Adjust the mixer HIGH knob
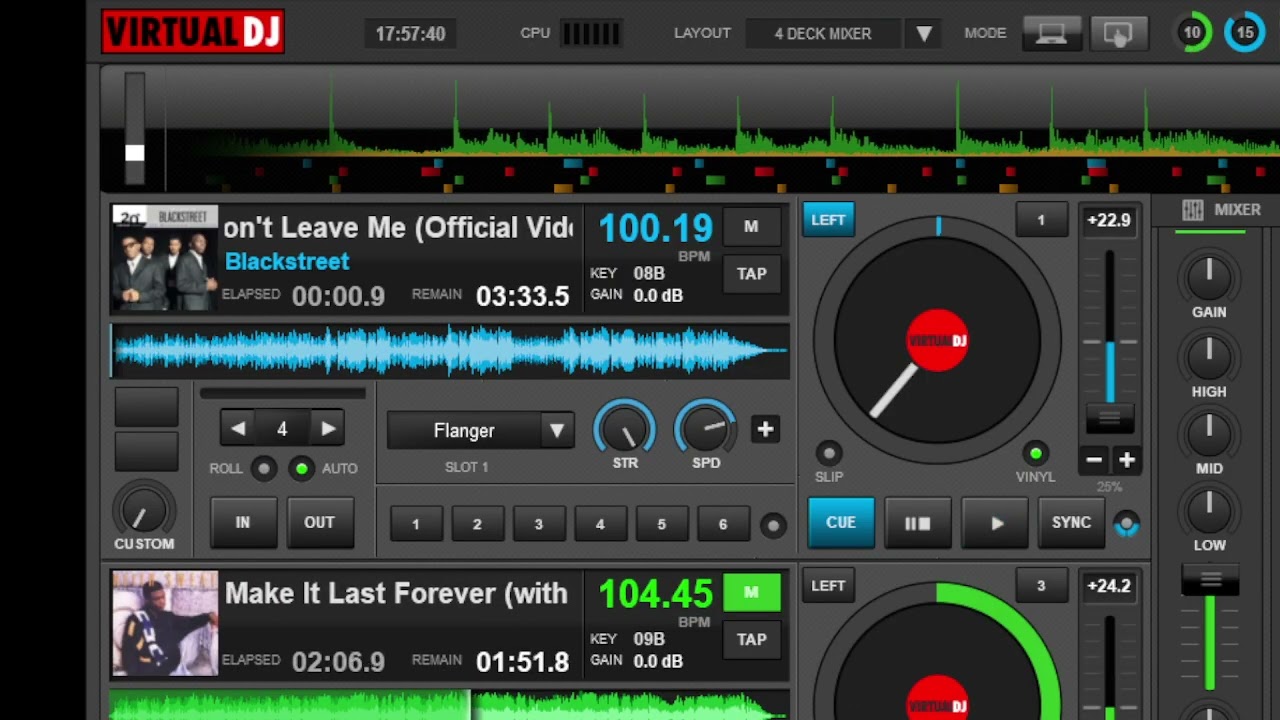 point(1209,357)
